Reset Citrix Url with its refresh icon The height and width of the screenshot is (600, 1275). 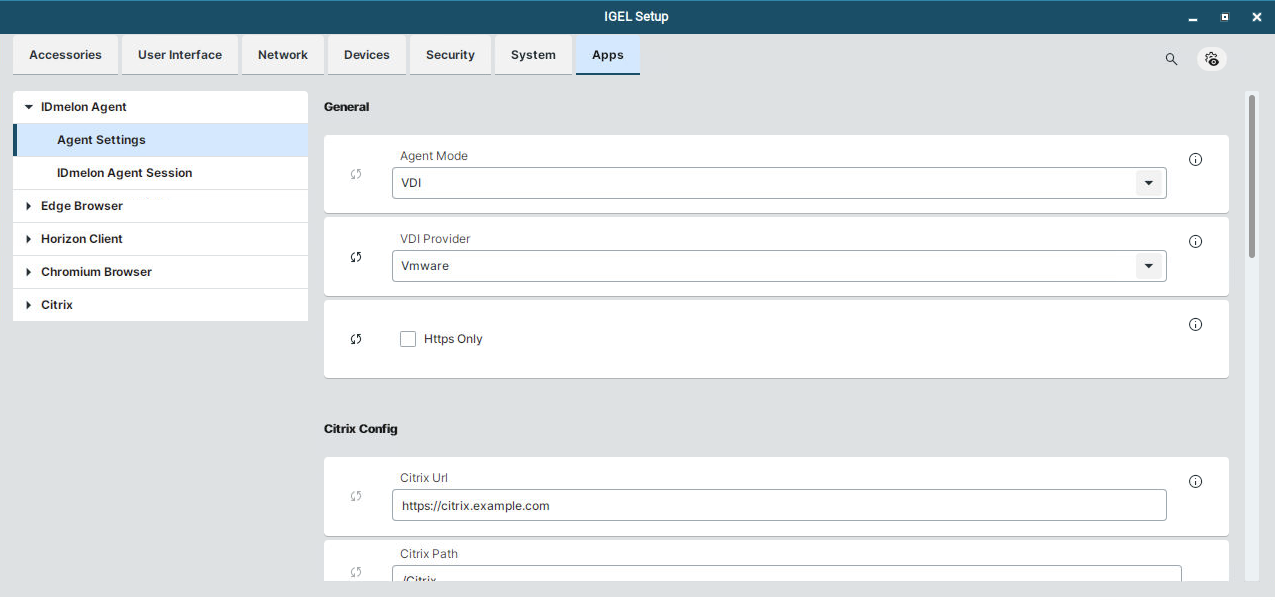coord(356,496)
